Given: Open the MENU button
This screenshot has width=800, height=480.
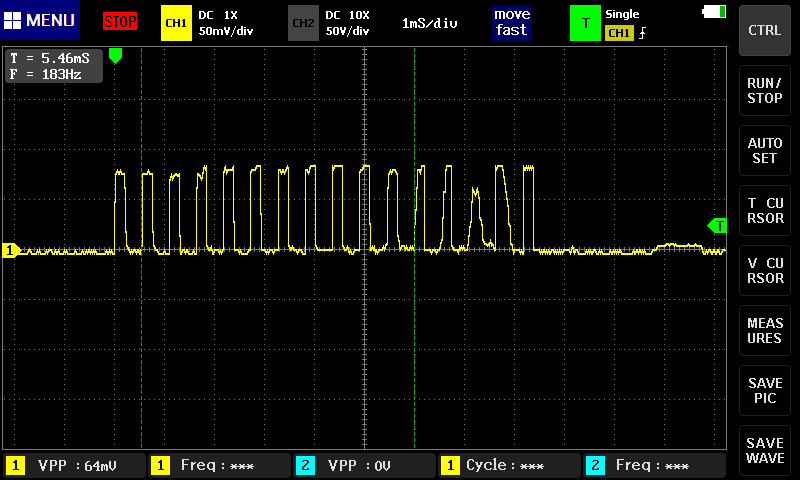Looking at the screenshot, I should tap(40, 20).
